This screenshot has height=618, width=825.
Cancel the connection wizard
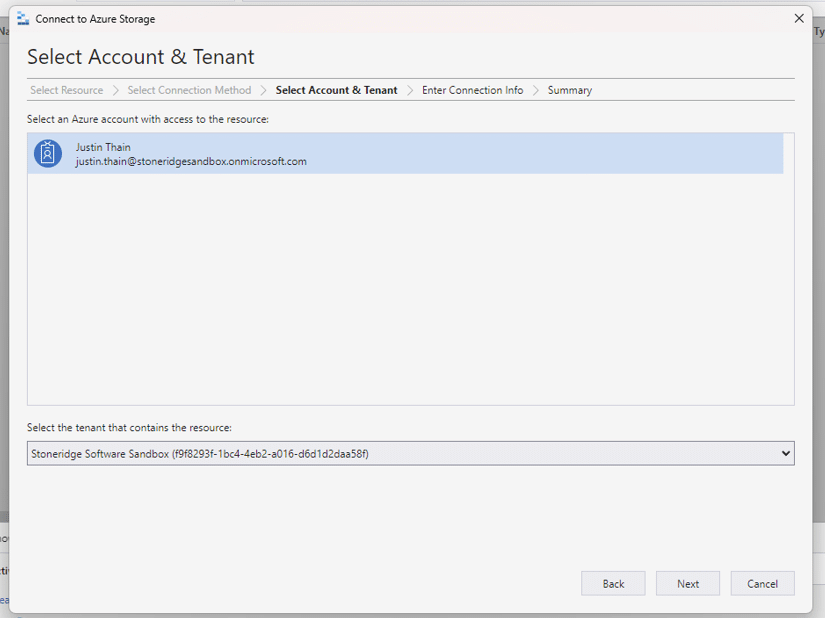[x=762, y=584]
